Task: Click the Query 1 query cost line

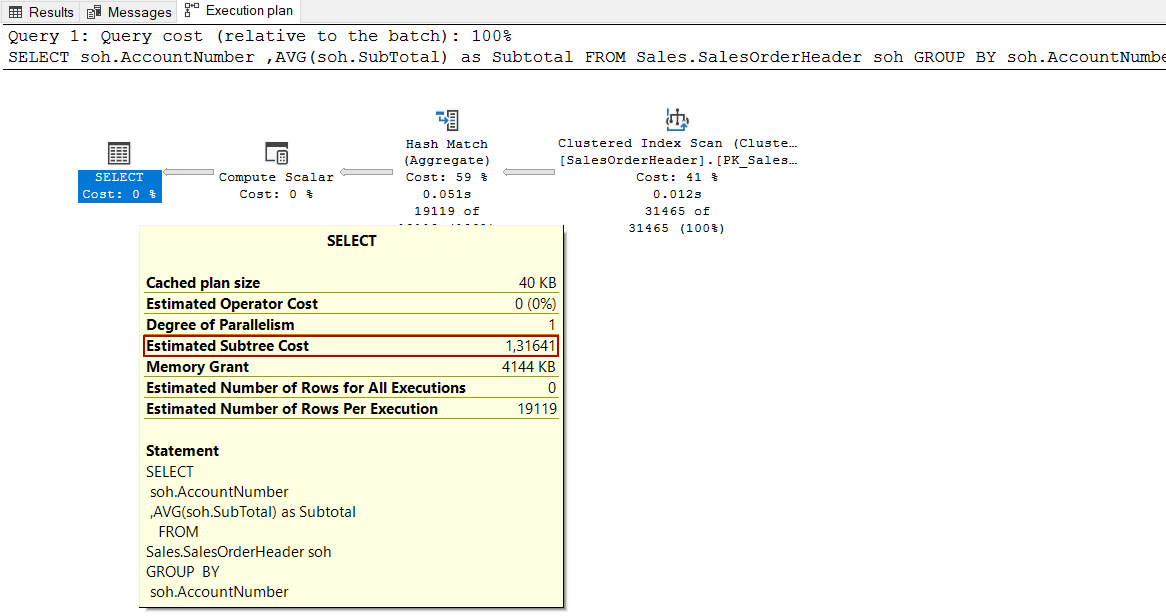Action: pos(260,36)
